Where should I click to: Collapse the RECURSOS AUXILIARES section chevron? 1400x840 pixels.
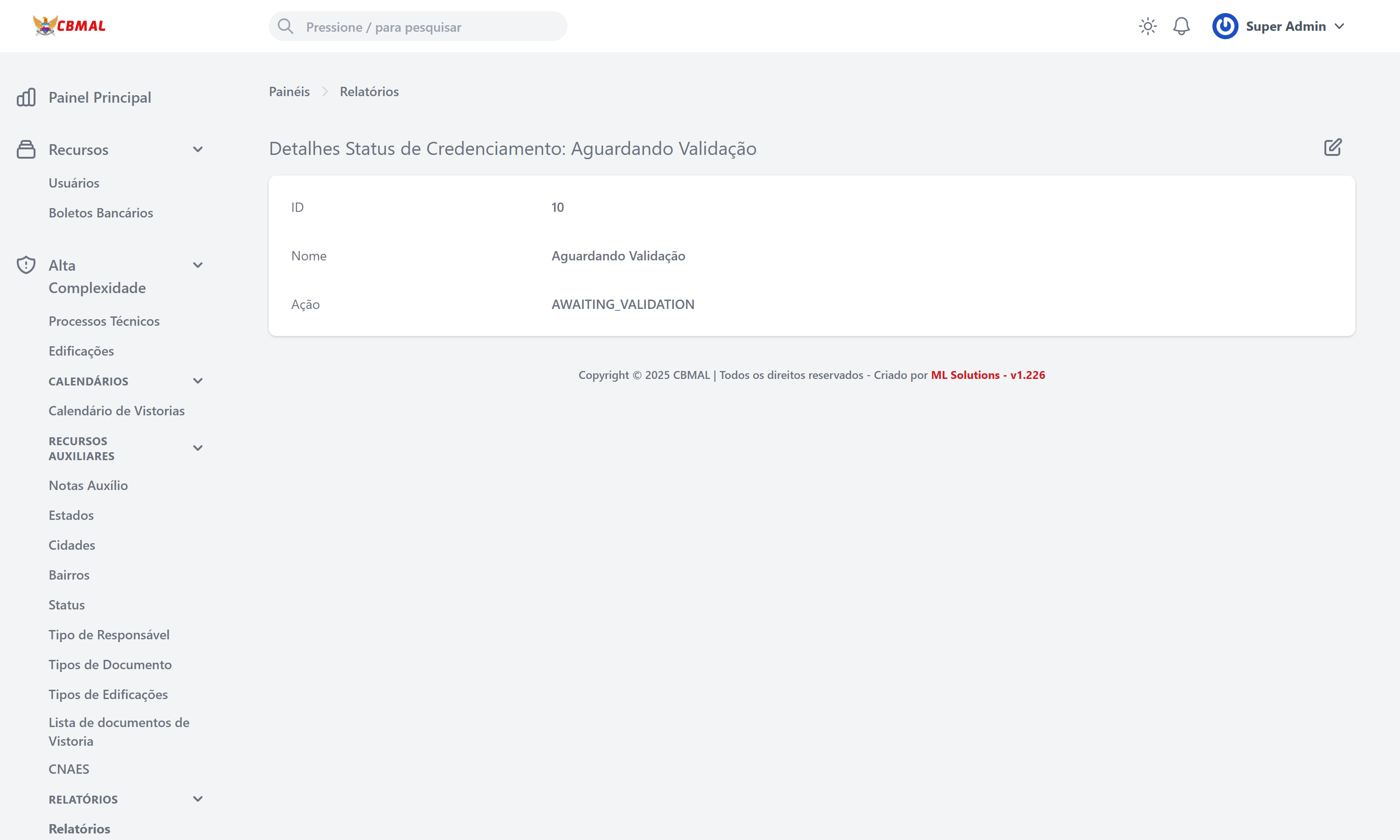[197, 448]
